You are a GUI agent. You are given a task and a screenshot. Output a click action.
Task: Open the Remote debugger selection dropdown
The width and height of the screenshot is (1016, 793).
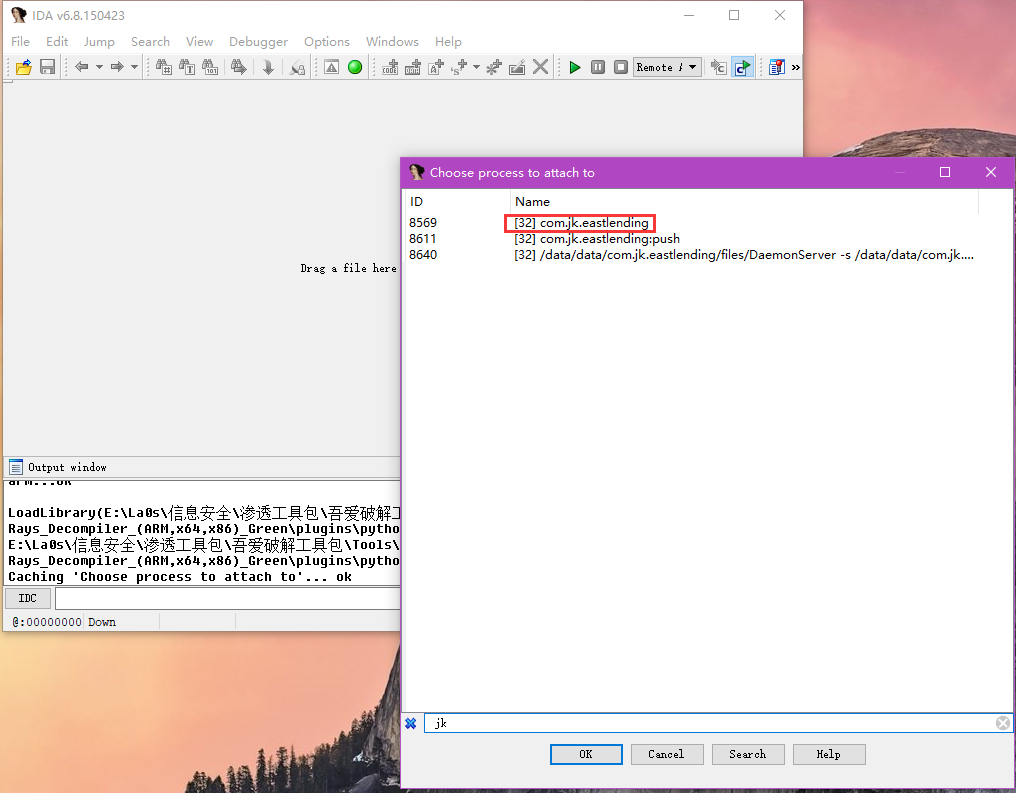click(x=667, y=67)
